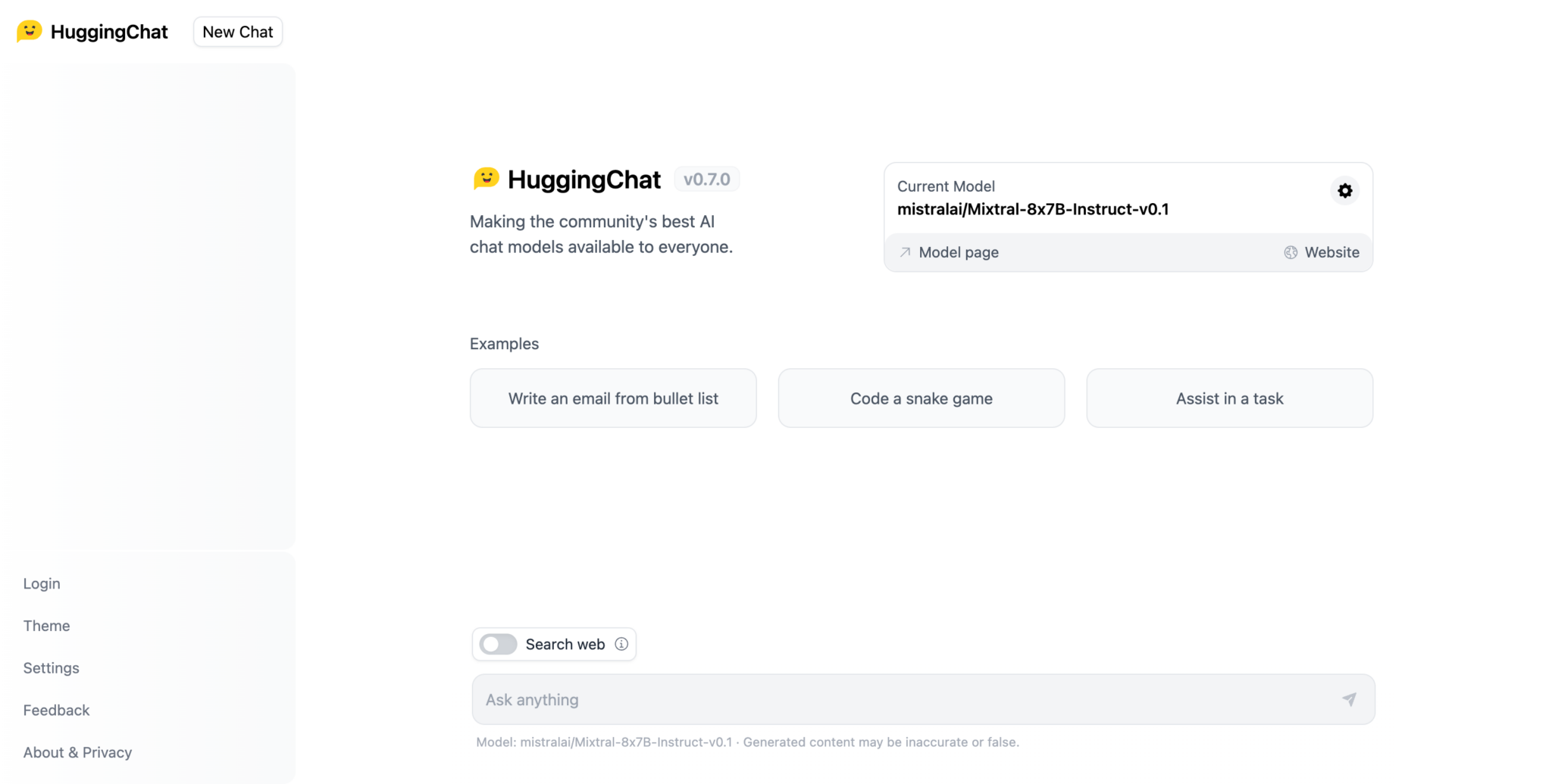Open About & Privacy

coord(77,752)
